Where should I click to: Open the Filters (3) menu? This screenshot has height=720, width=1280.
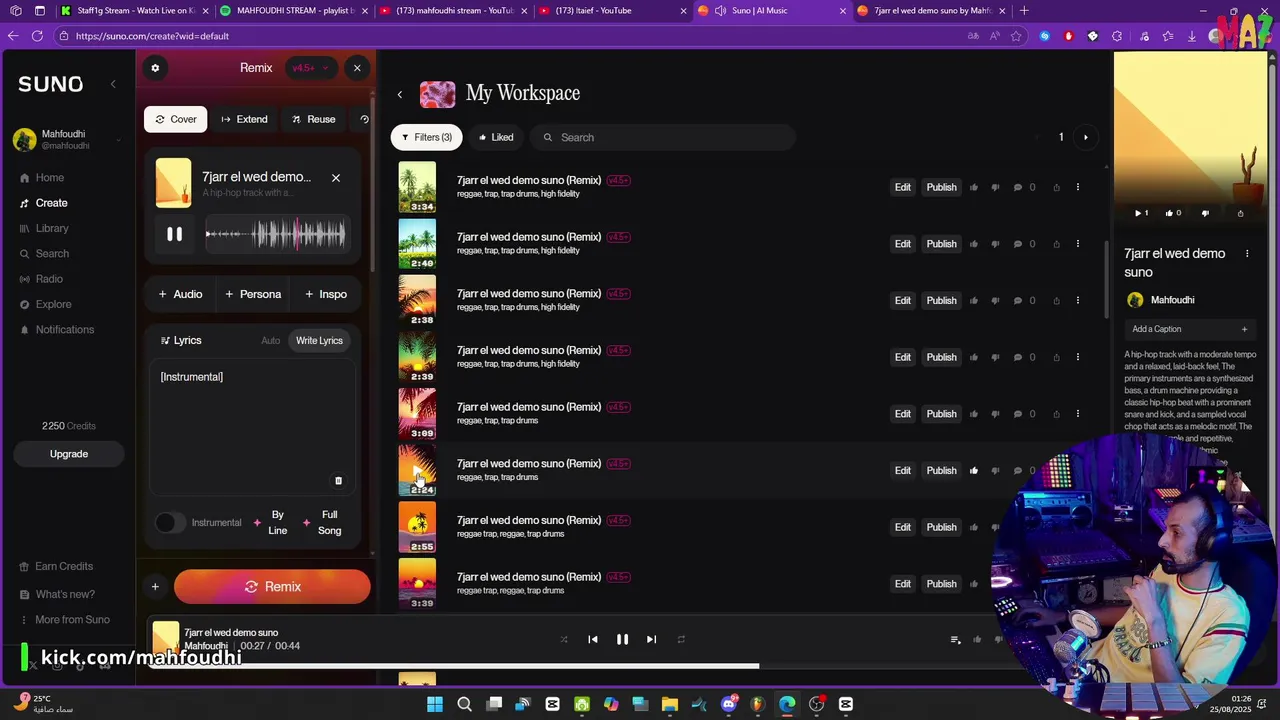pyautogui.click(x=427, y=137)
